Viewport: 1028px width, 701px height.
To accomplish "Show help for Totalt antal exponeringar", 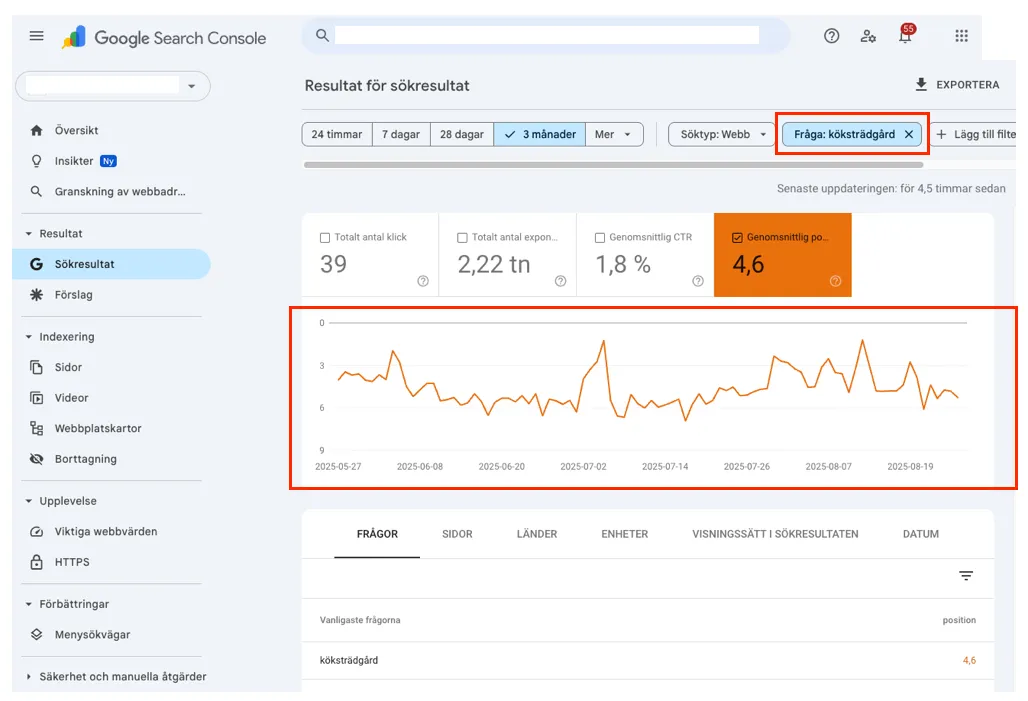I will point(561,281).
